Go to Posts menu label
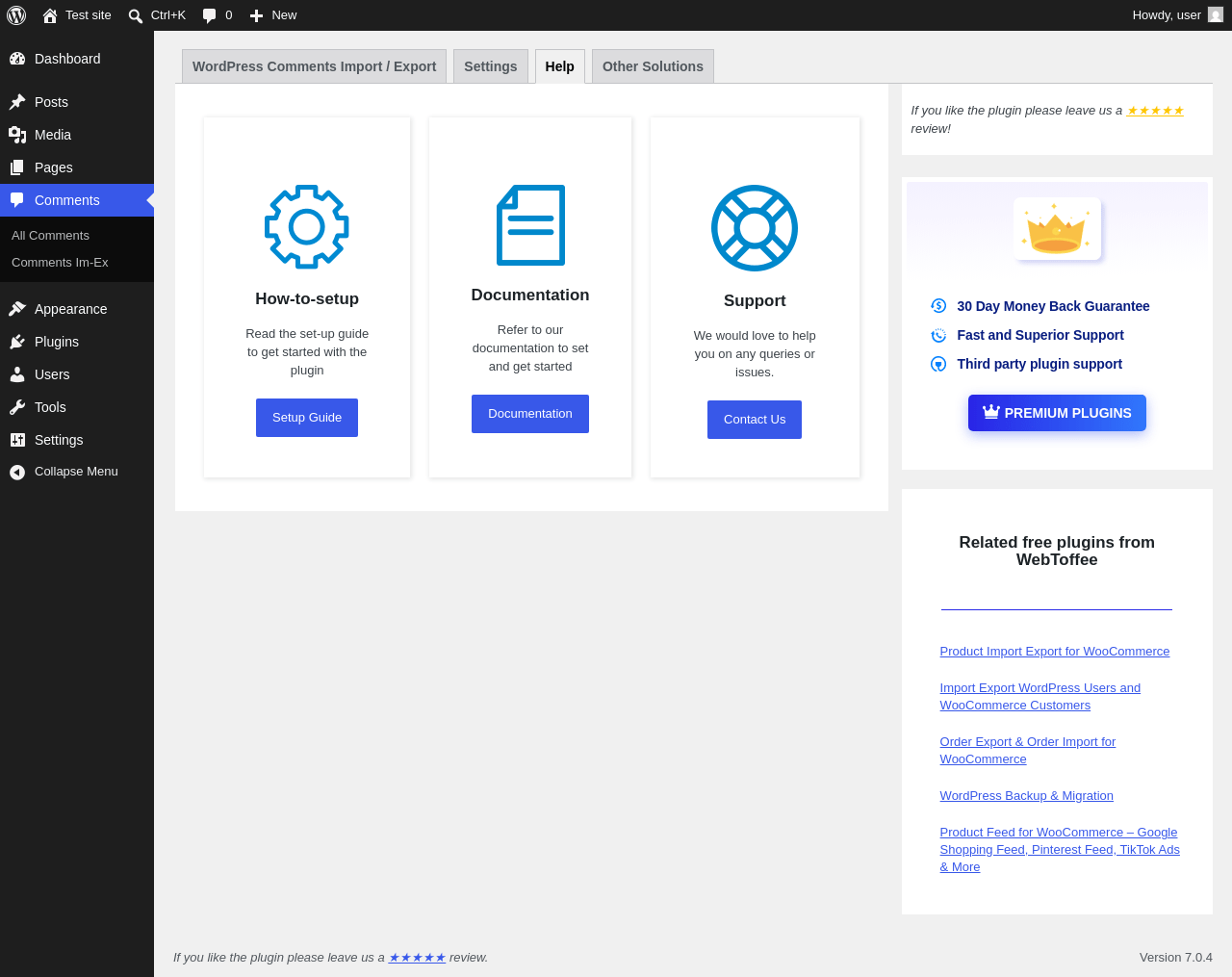 pyautogui.click(x=51, y=102)
